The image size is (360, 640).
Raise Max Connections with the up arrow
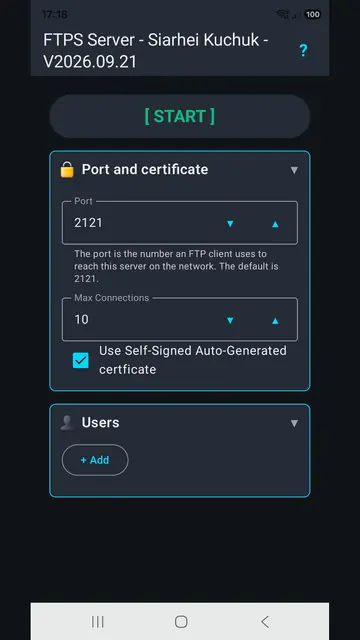point(275,320)
